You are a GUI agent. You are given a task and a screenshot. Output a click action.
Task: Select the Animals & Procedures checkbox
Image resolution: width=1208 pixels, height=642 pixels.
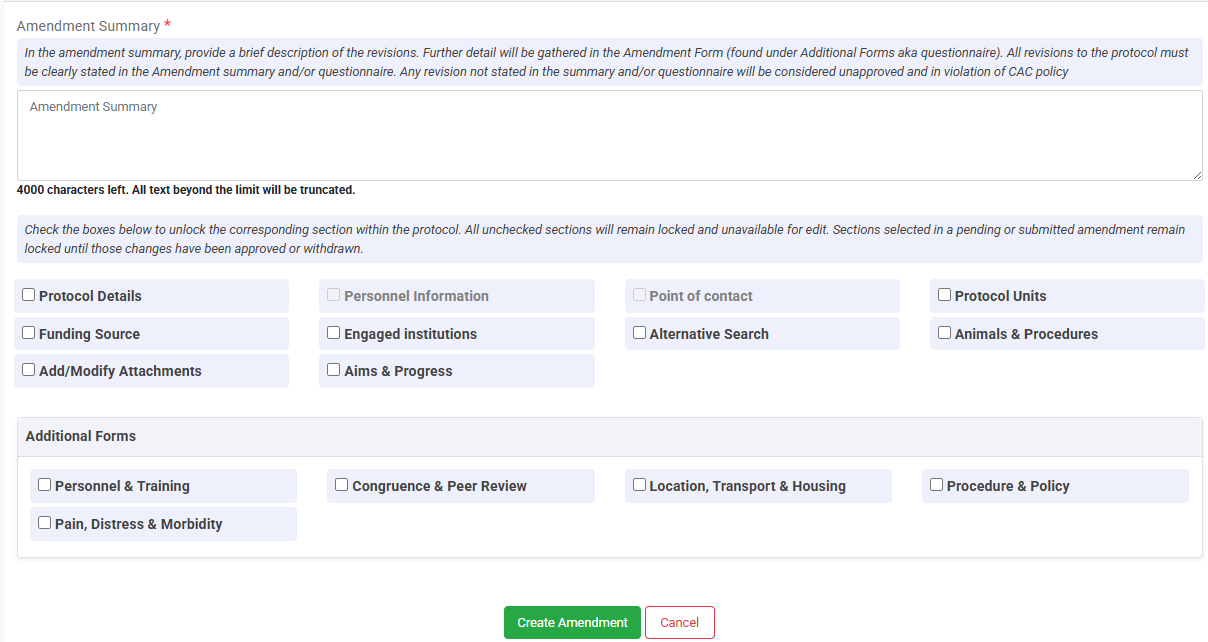click(x=943, y=331)
